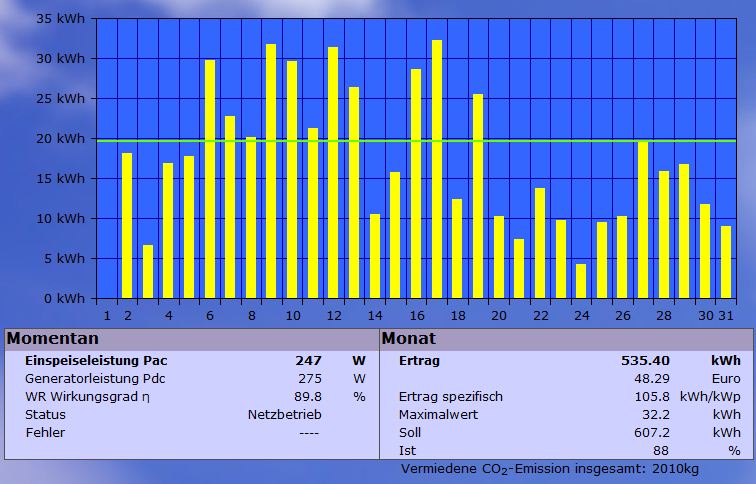This screenshot has height=484, width=756.
Task: Click the Netzbetrieb status value
Action: [x=284, y=415]
